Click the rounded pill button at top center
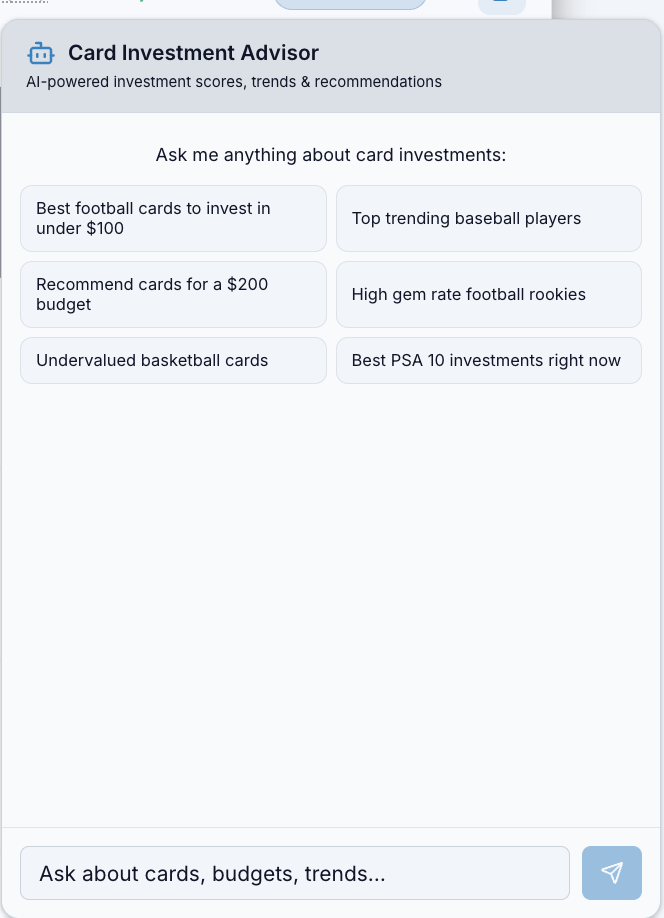This screenshot has width=664, height=918. 350,5
